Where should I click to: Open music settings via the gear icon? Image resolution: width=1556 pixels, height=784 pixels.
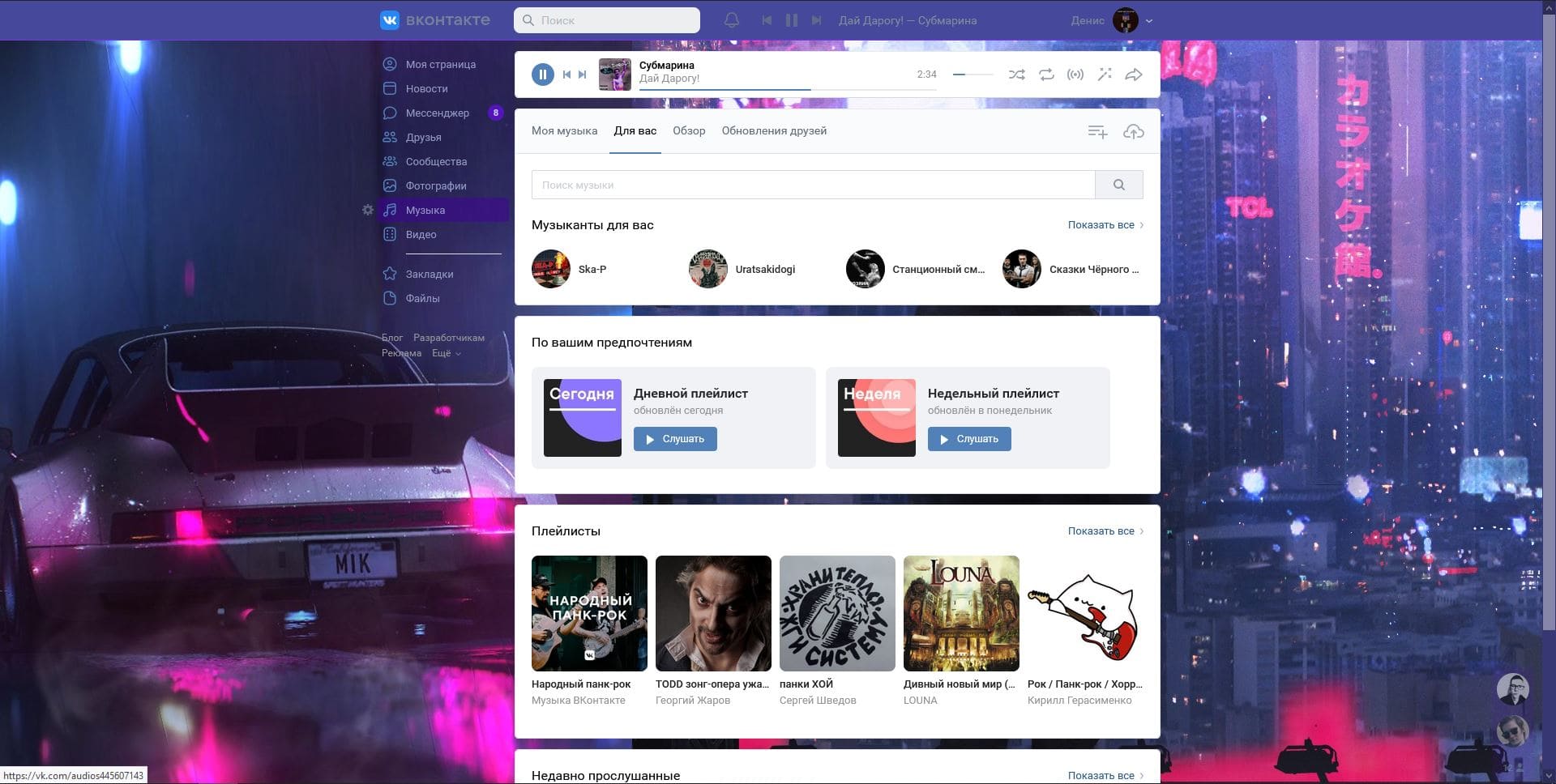[x=369, y=210]
